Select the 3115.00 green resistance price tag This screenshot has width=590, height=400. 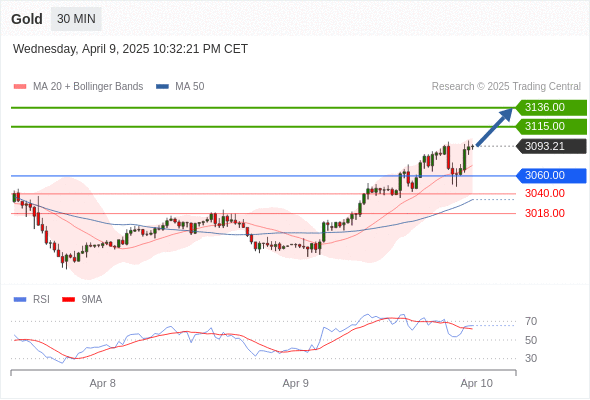(x=551, y=126)
